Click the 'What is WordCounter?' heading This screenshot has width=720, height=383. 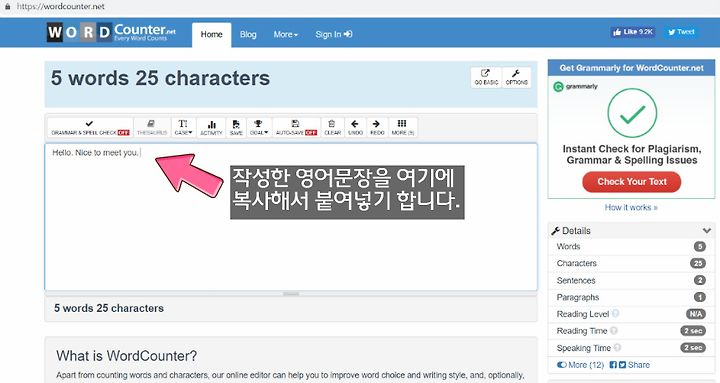click(x=127, y=356)
